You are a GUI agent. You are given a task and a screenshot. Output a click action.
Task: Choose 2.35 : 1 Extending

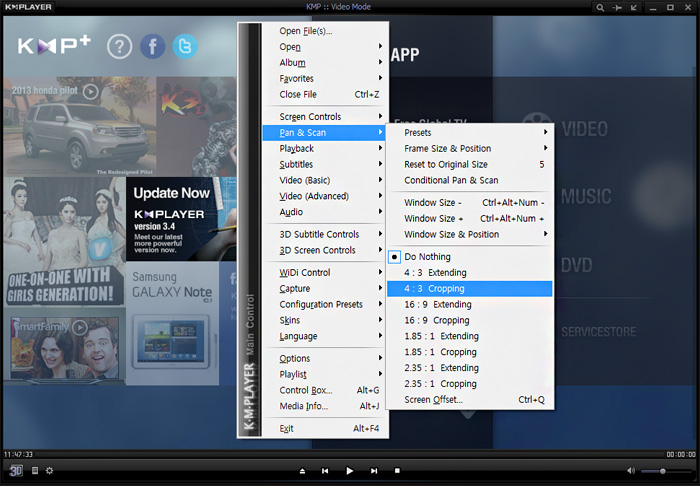[470, 368]
